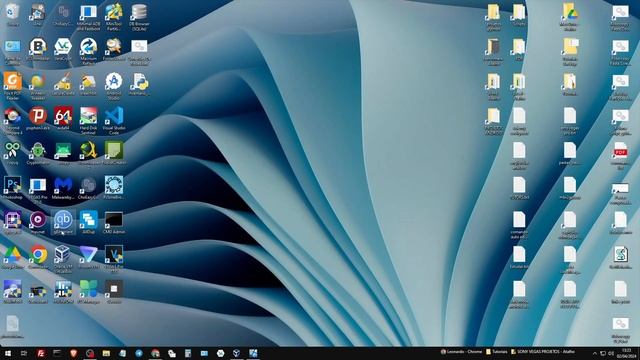640x360 pixels.
Task: Open Minimal ADB and Fastboot shortcut
Action: [88, 17]
